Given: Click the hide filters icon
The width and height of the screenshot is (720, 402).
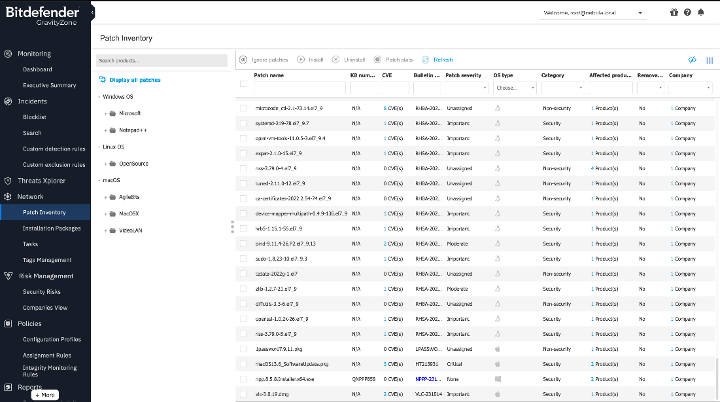Looking at the screenshot, I should coord(694,60).
